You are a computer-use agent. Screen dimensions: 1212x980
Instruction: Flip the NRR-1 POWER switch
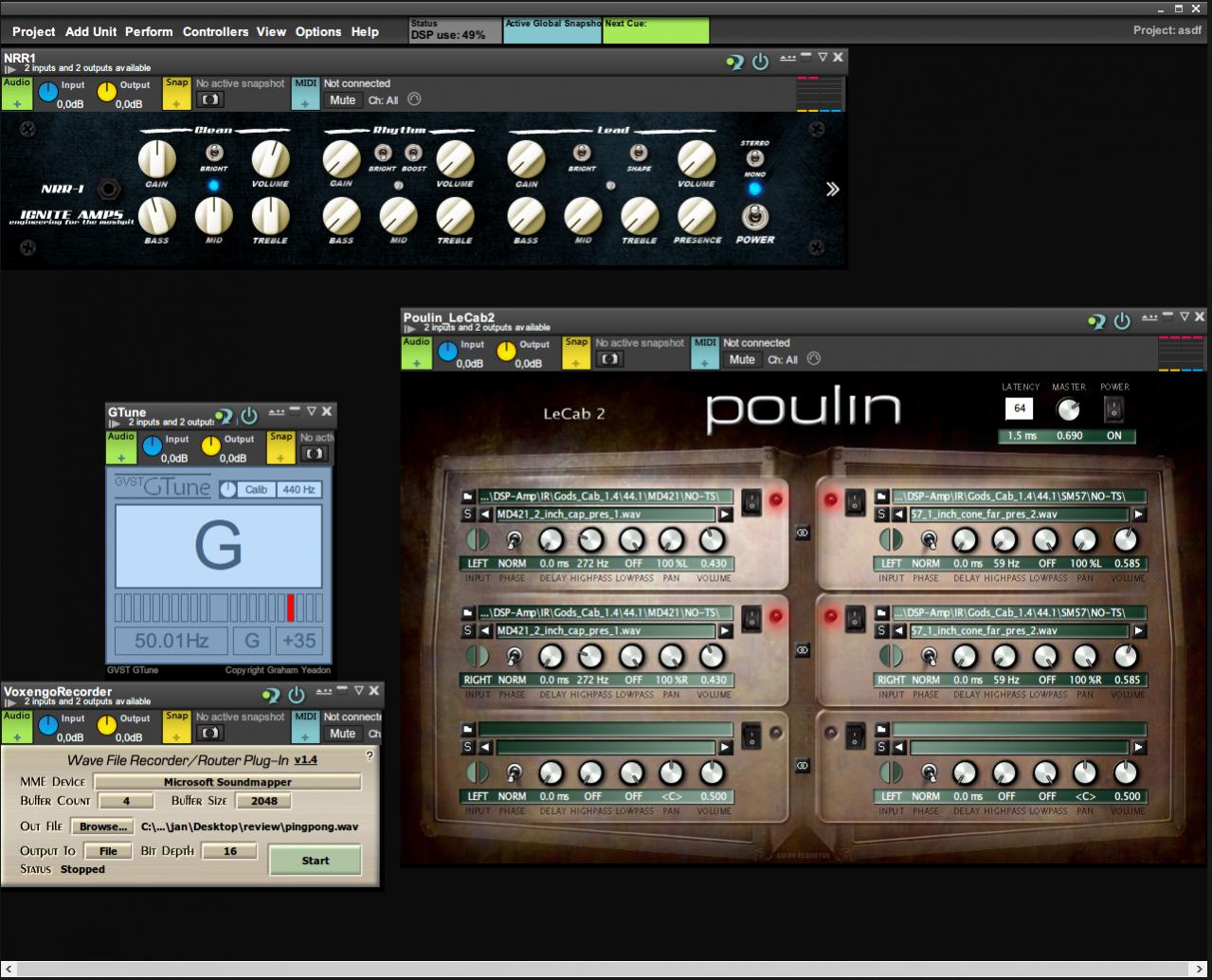(755, 217)
